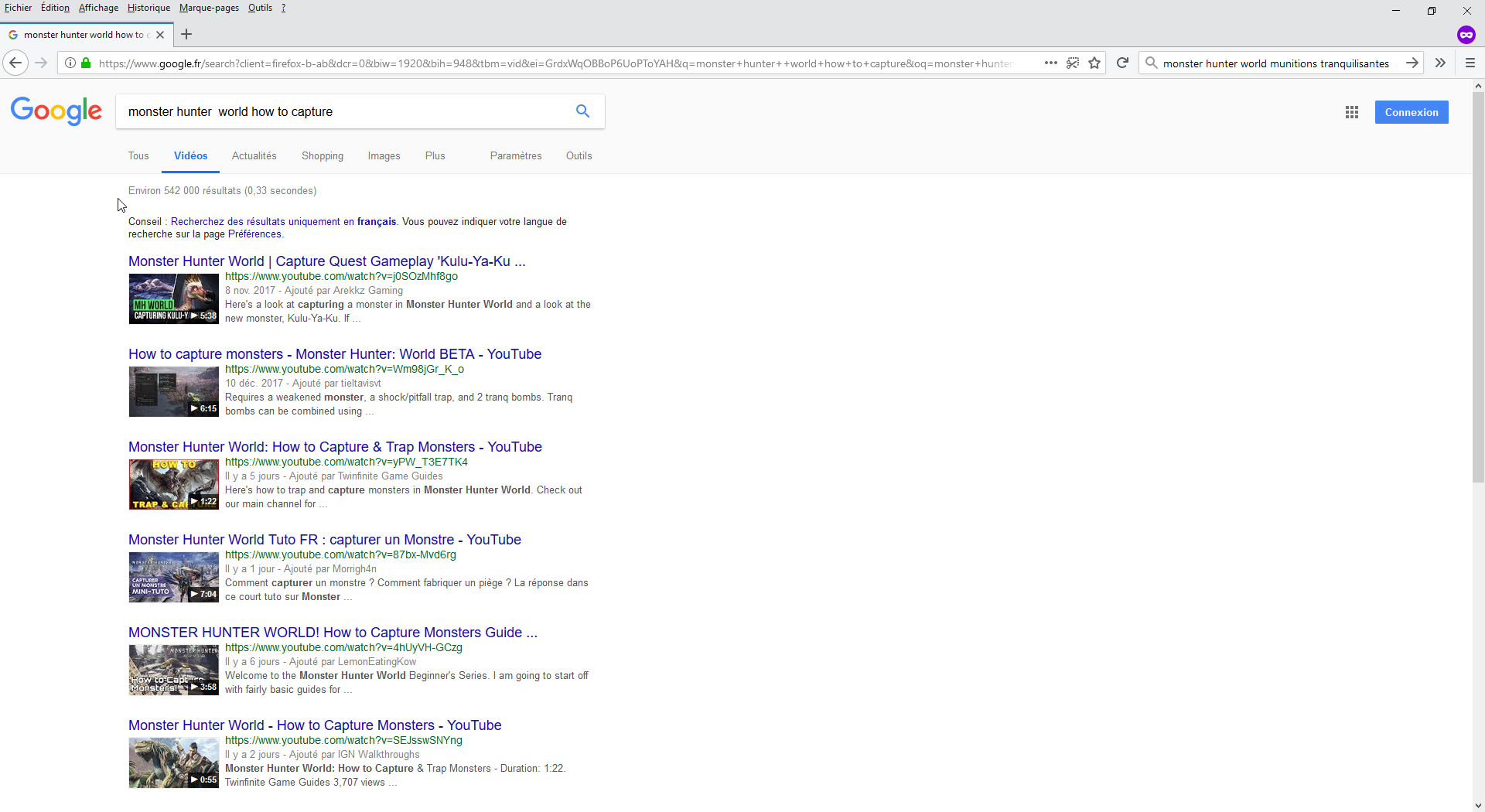Click the Kulu-Ya-Ku video thumbnail 5:38
Screen dimensions: 1485x812
click(174, 299)
